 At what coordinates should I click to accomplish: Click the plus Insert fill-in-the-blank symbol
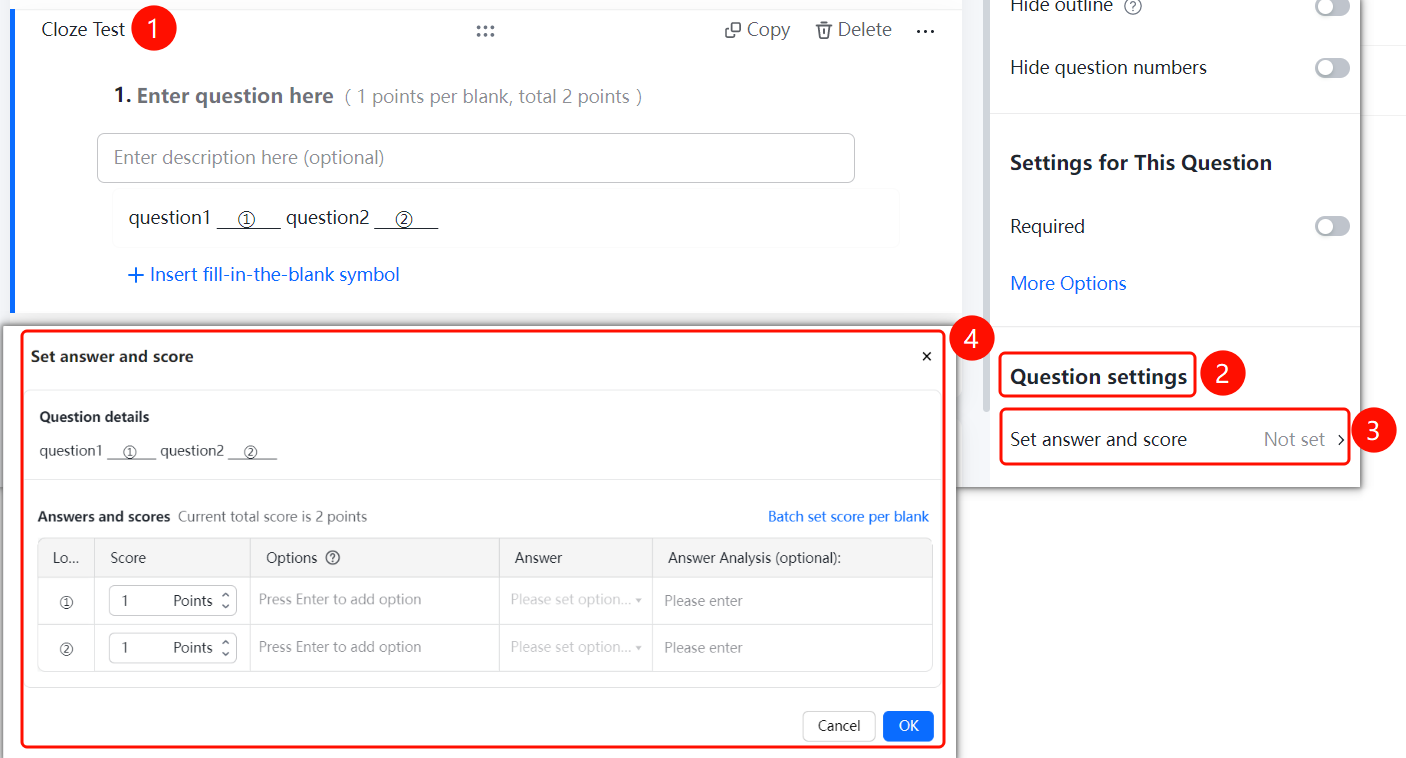pos(136,275)
